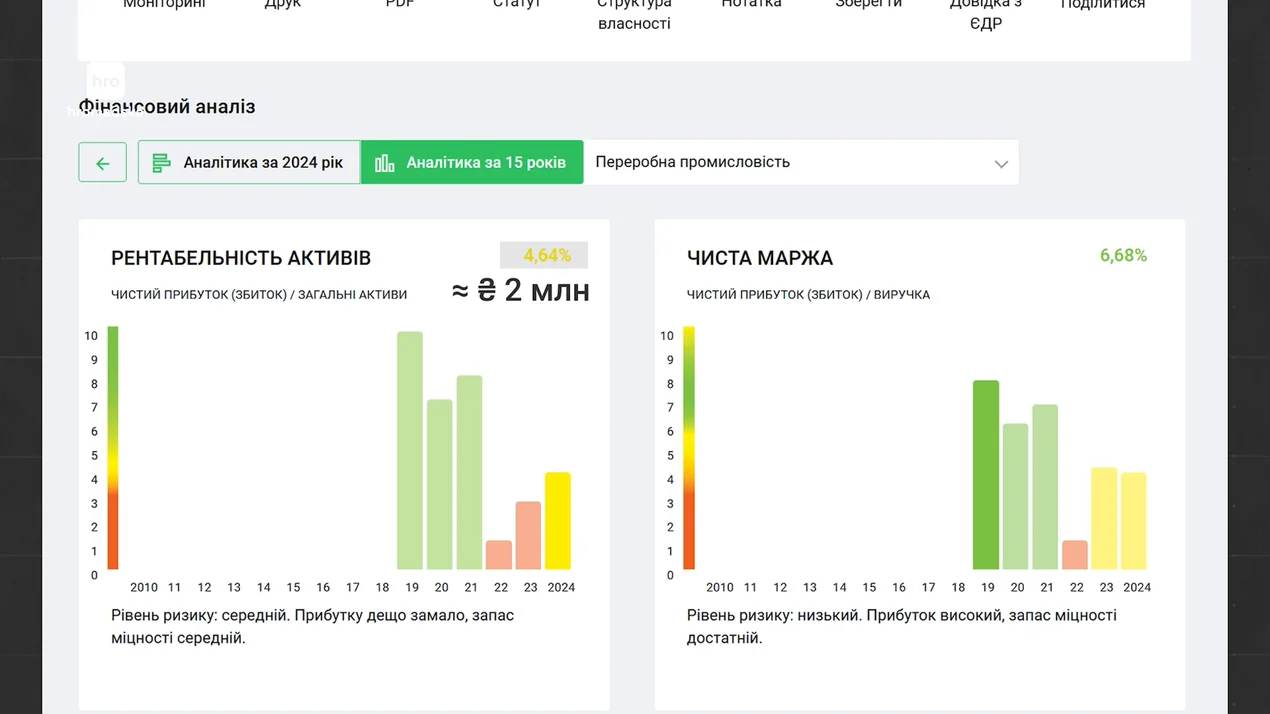Select the dark green 2019 bar in net margin chart
1270x714 pixels.
(x=985, y=475)
